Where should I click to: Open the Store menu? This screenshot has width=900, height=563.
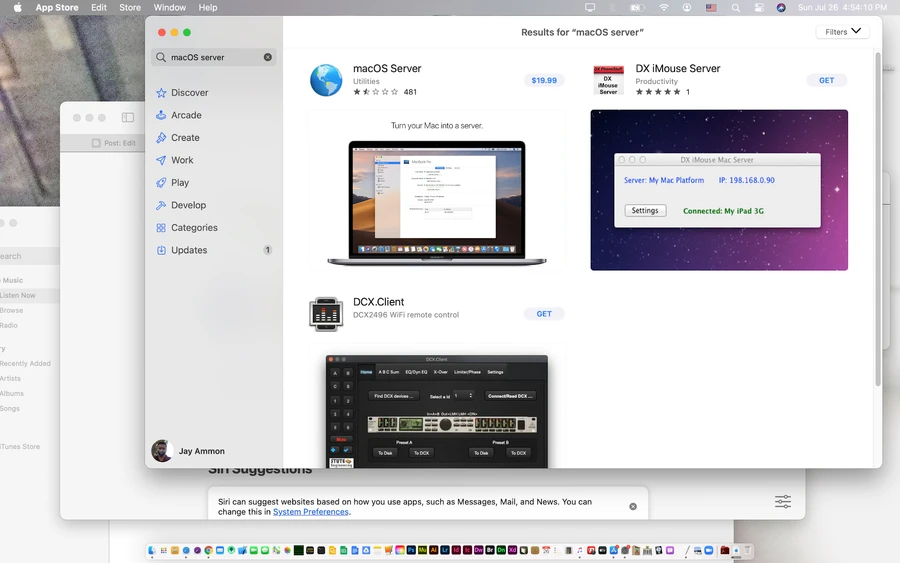pyautogui.click(x=130, y=7)
